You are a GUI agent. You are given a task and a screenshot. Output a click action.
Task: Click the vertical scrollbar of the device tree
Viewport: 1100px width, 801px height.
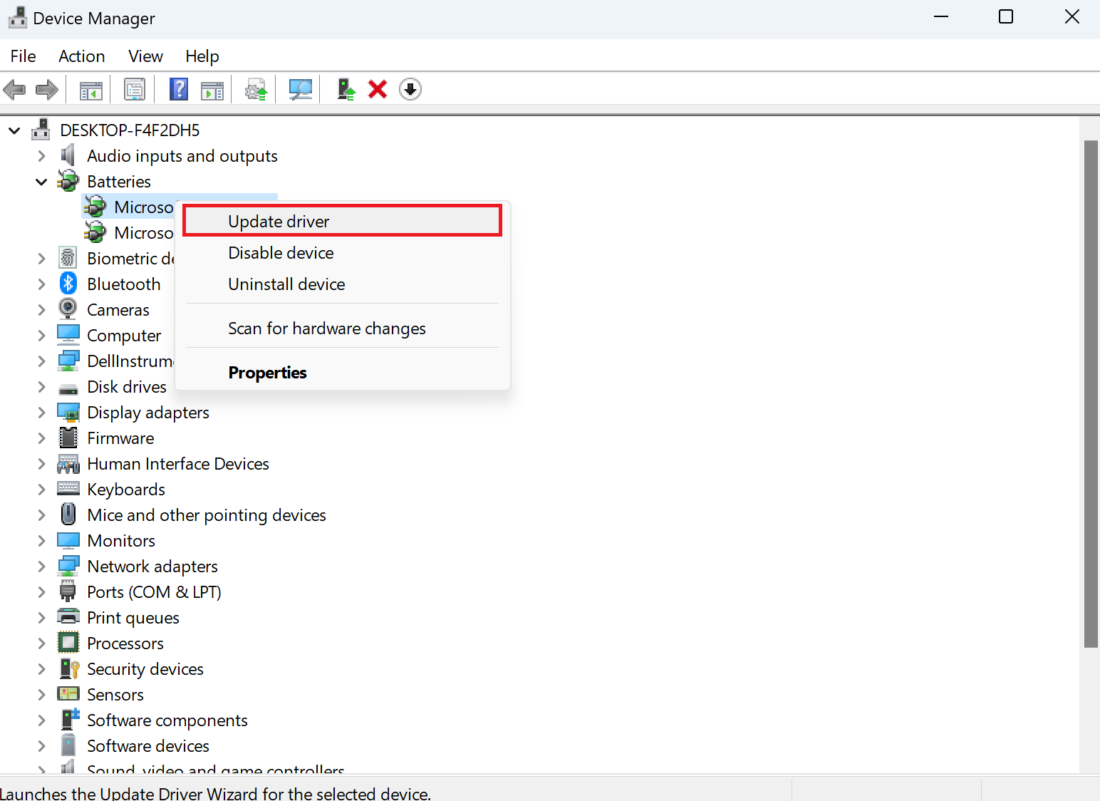click(x=1091, y=400)
